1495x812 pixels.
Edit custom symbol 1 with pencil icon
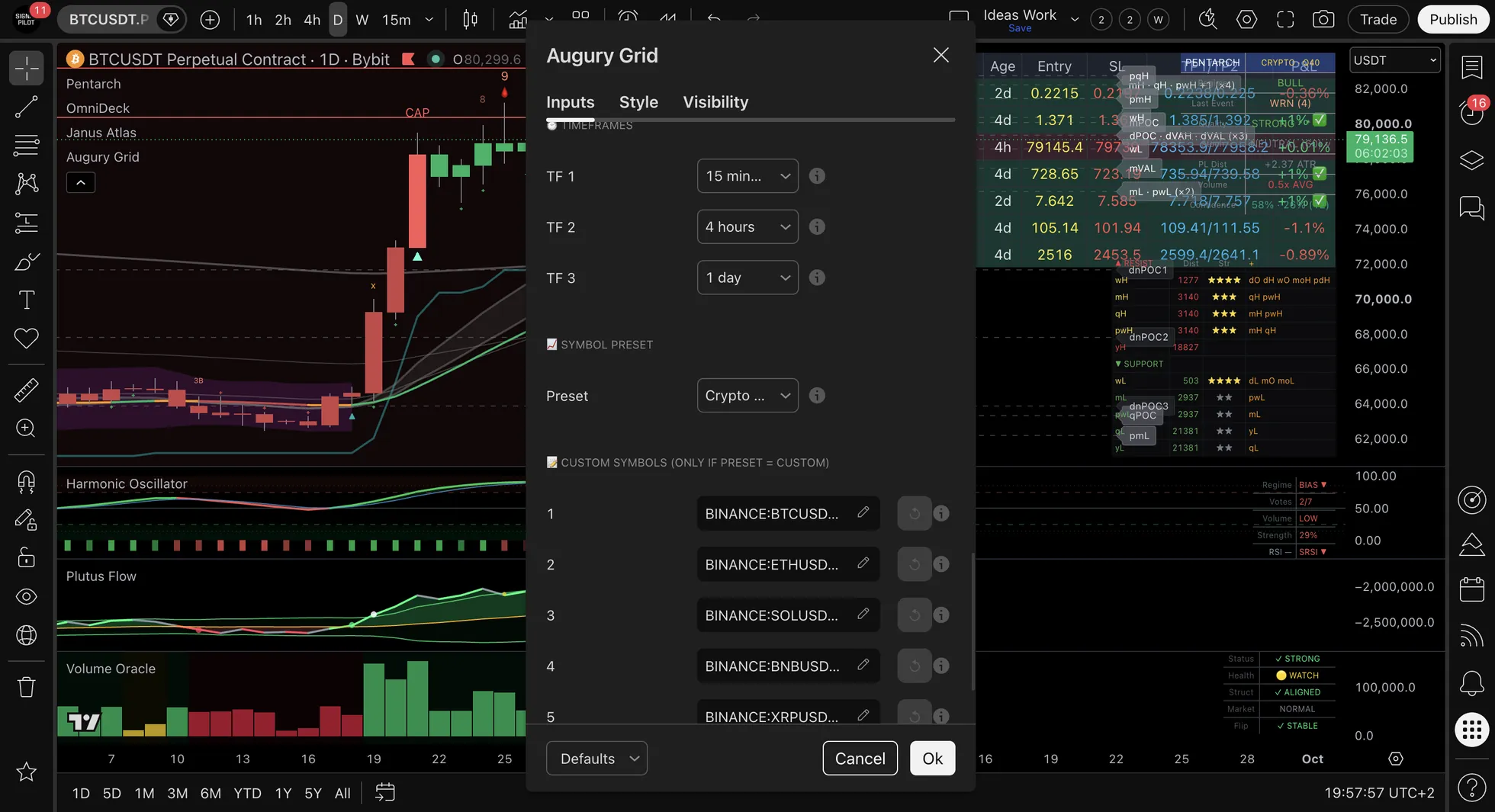(x=863, y=512)
